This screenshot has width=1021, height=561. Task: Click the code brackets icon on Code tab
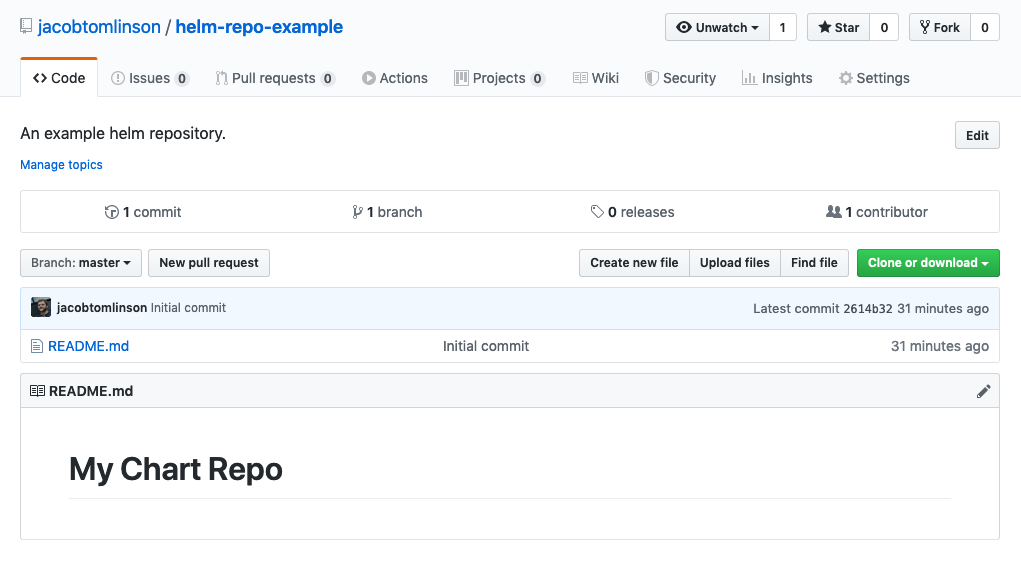(x=40, y=78)
